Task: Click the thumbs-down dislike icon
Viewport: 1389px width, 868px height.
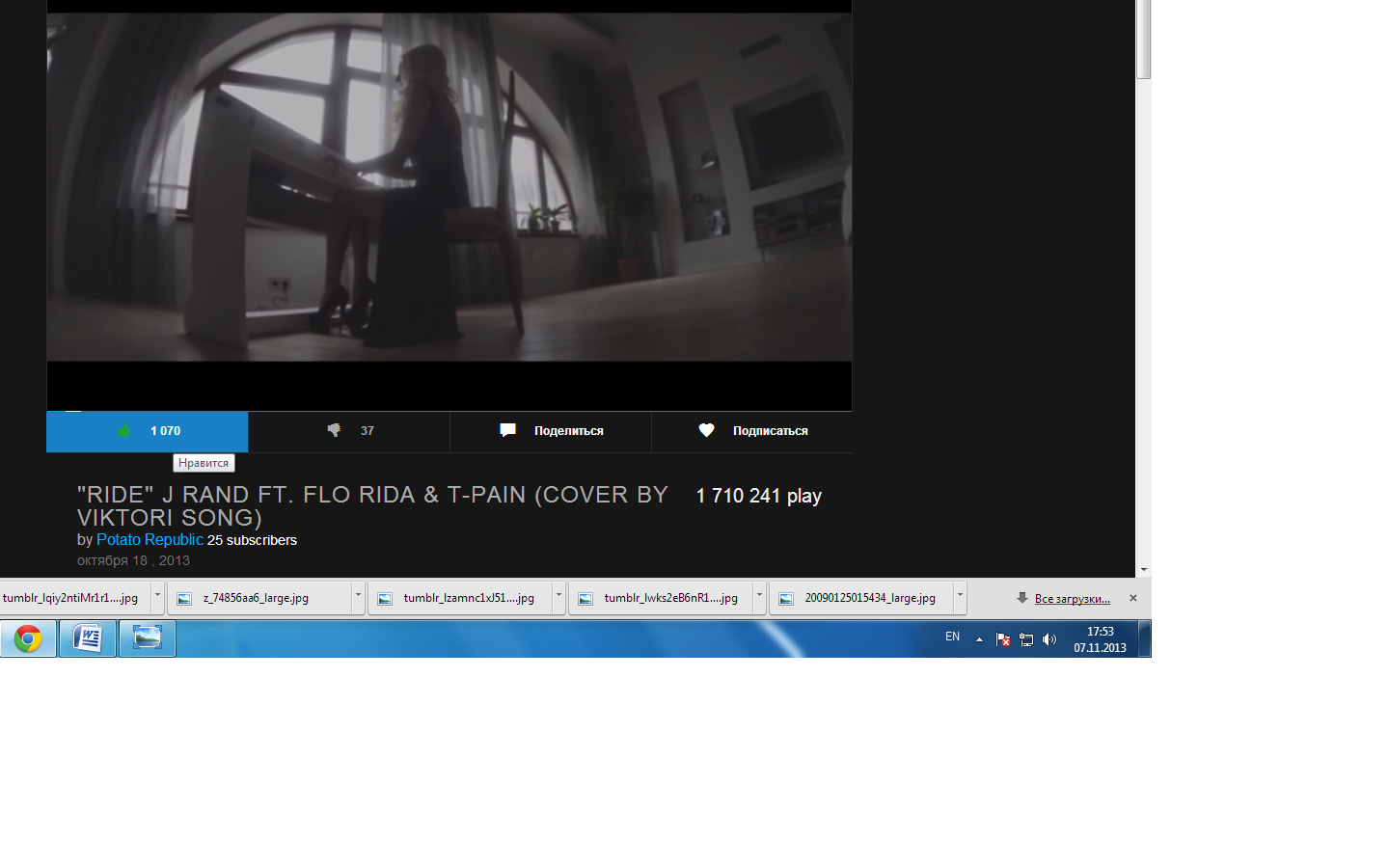Action: pyautogui.click(x=334, y=430)
